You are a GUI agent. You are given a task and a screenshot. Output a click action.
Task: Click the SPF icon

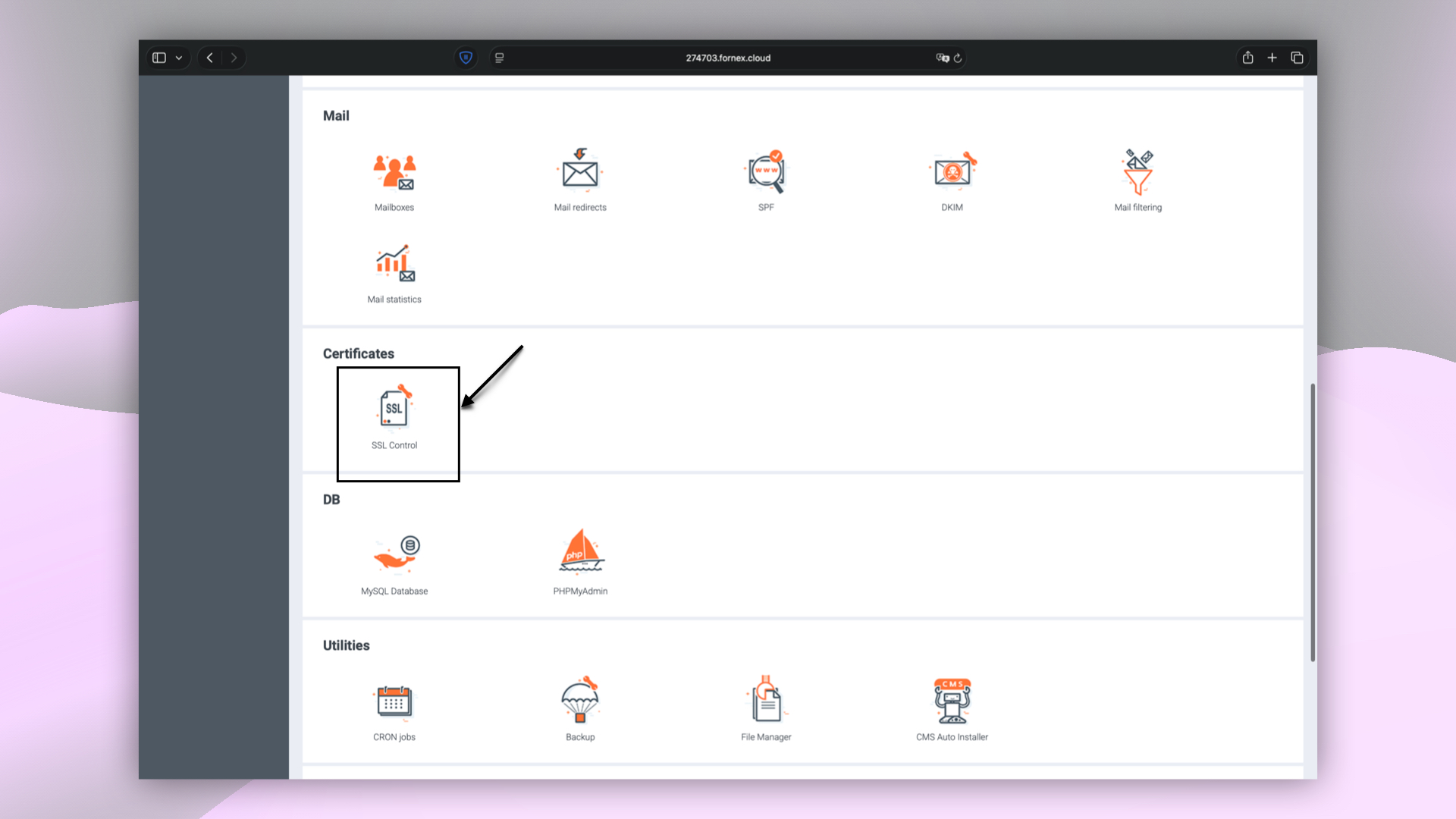766,171
